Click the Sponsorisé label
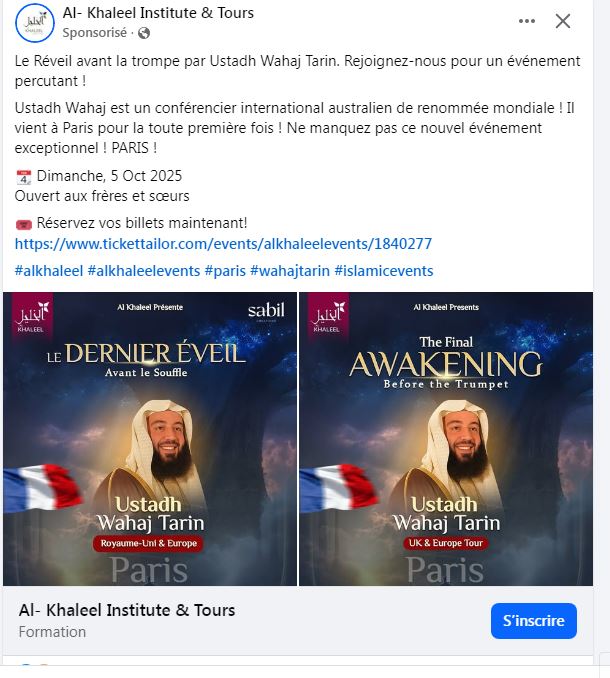This screenshot has height=678, width=610. click(95, 33)
